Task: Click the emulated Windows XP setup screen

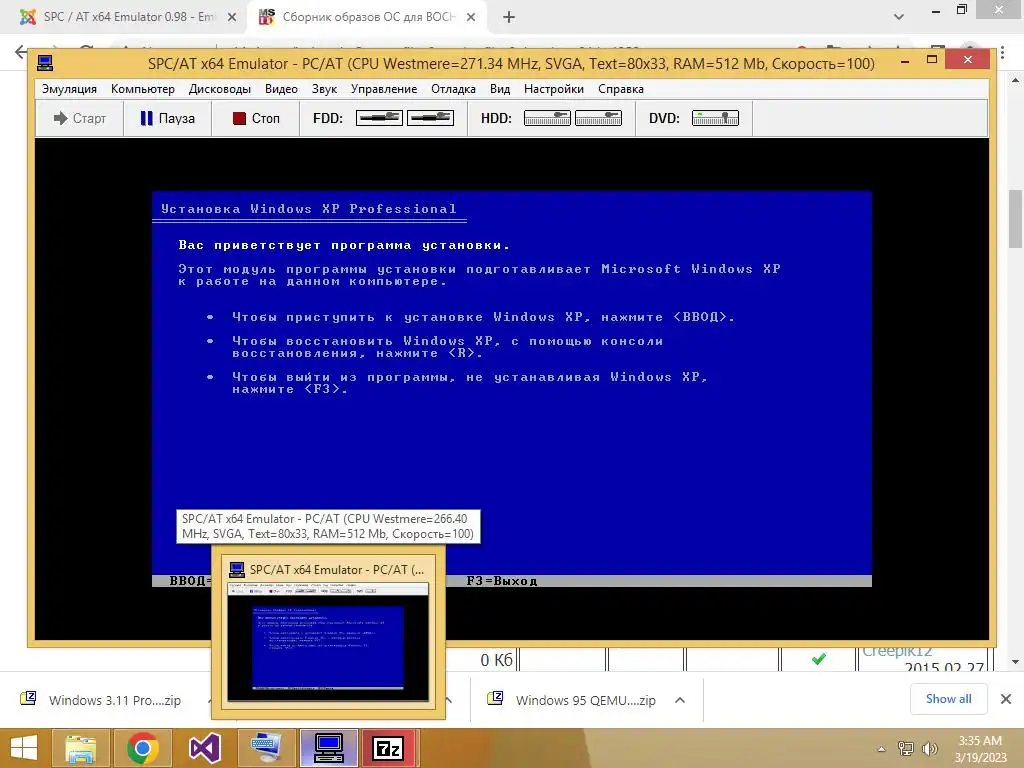Action: point(511,389)
